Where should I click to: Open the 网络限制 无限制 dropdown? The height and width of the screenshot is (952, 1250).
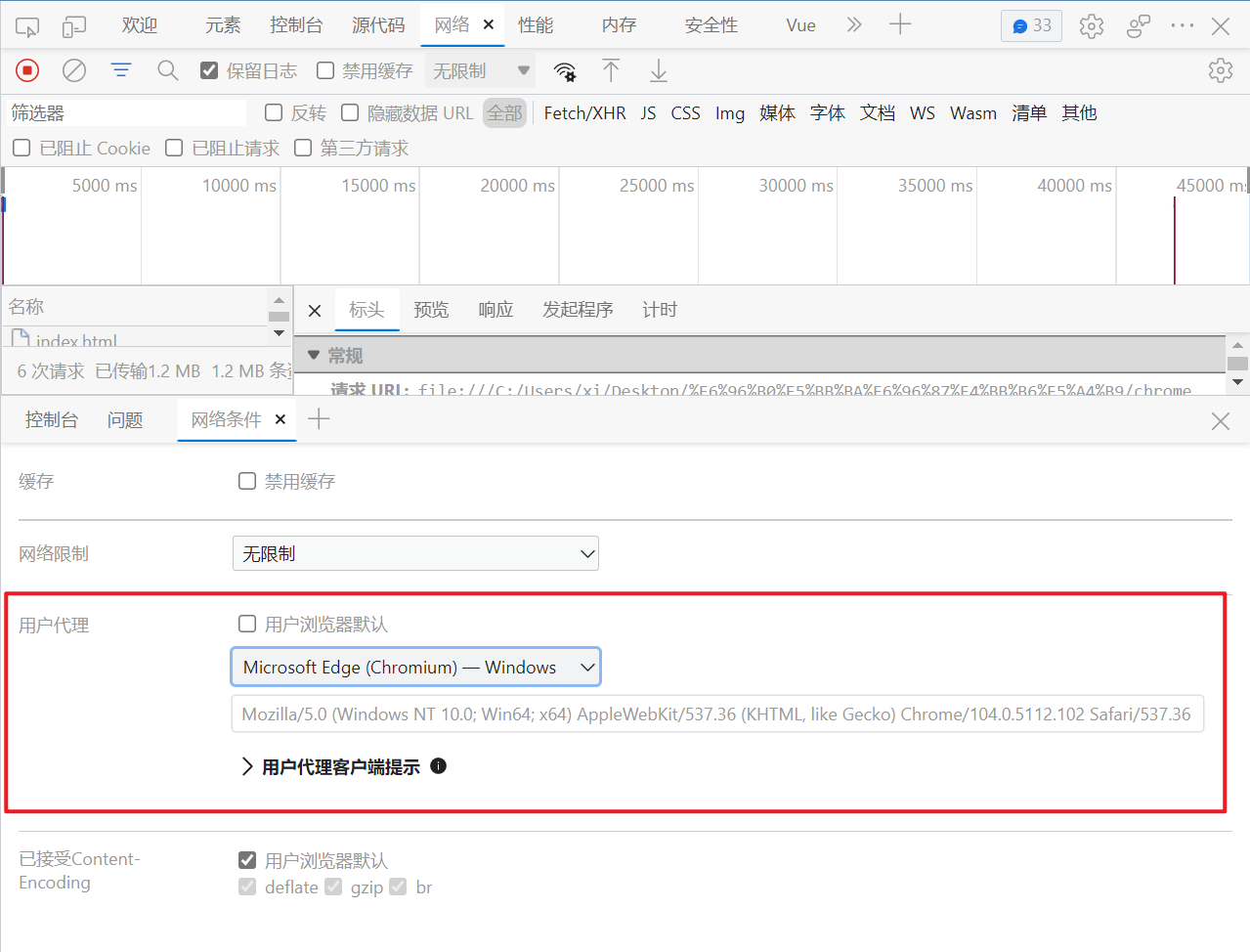click(415, 553)
